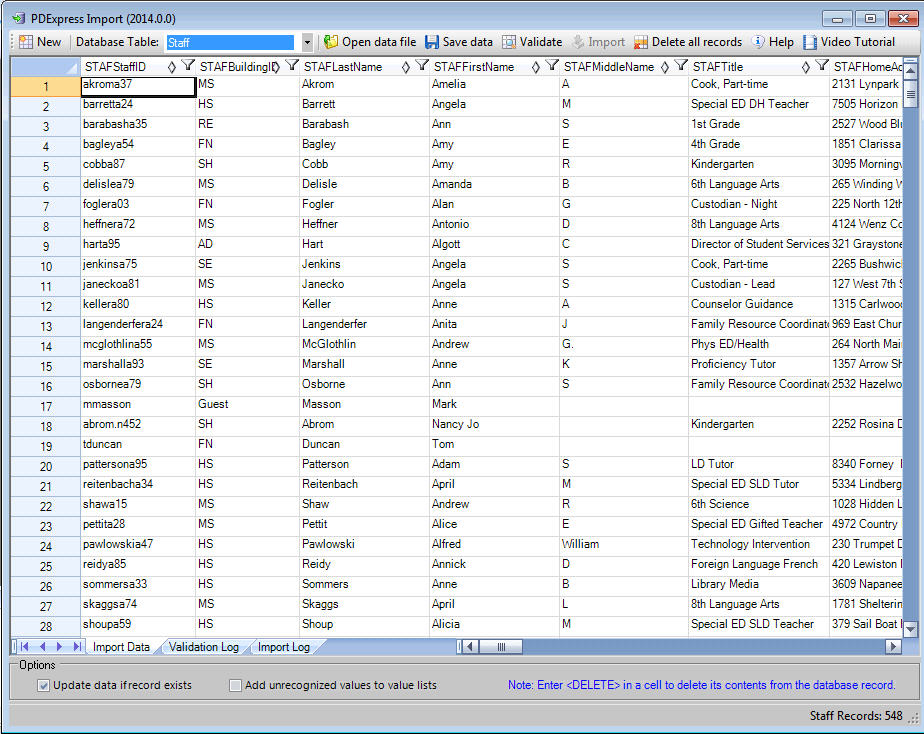
Task: Click the horizontal scrollbar left arrow
Action: [470, 647]
